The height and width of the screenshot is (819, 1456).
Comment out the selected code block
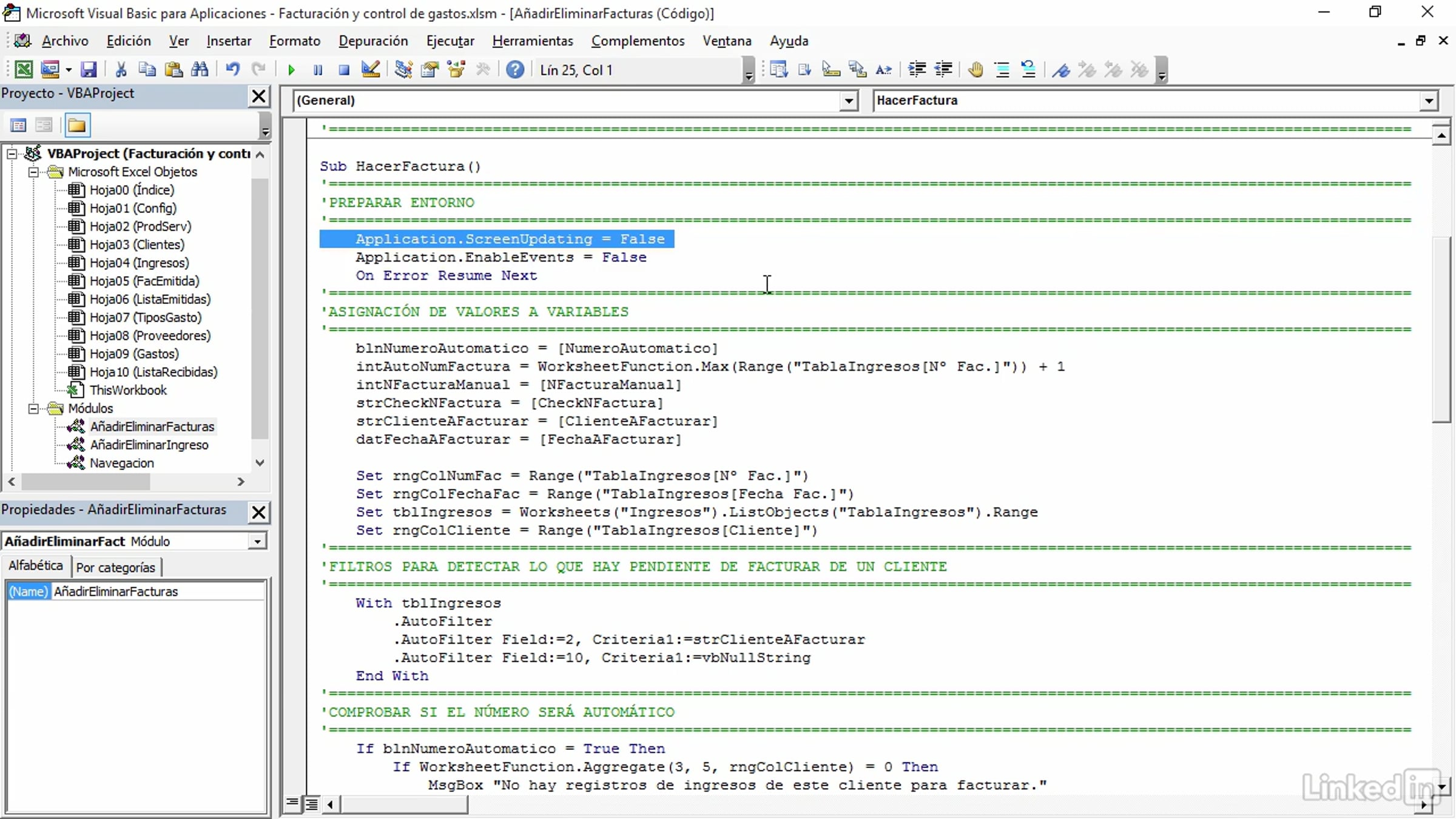(1002, 70)
